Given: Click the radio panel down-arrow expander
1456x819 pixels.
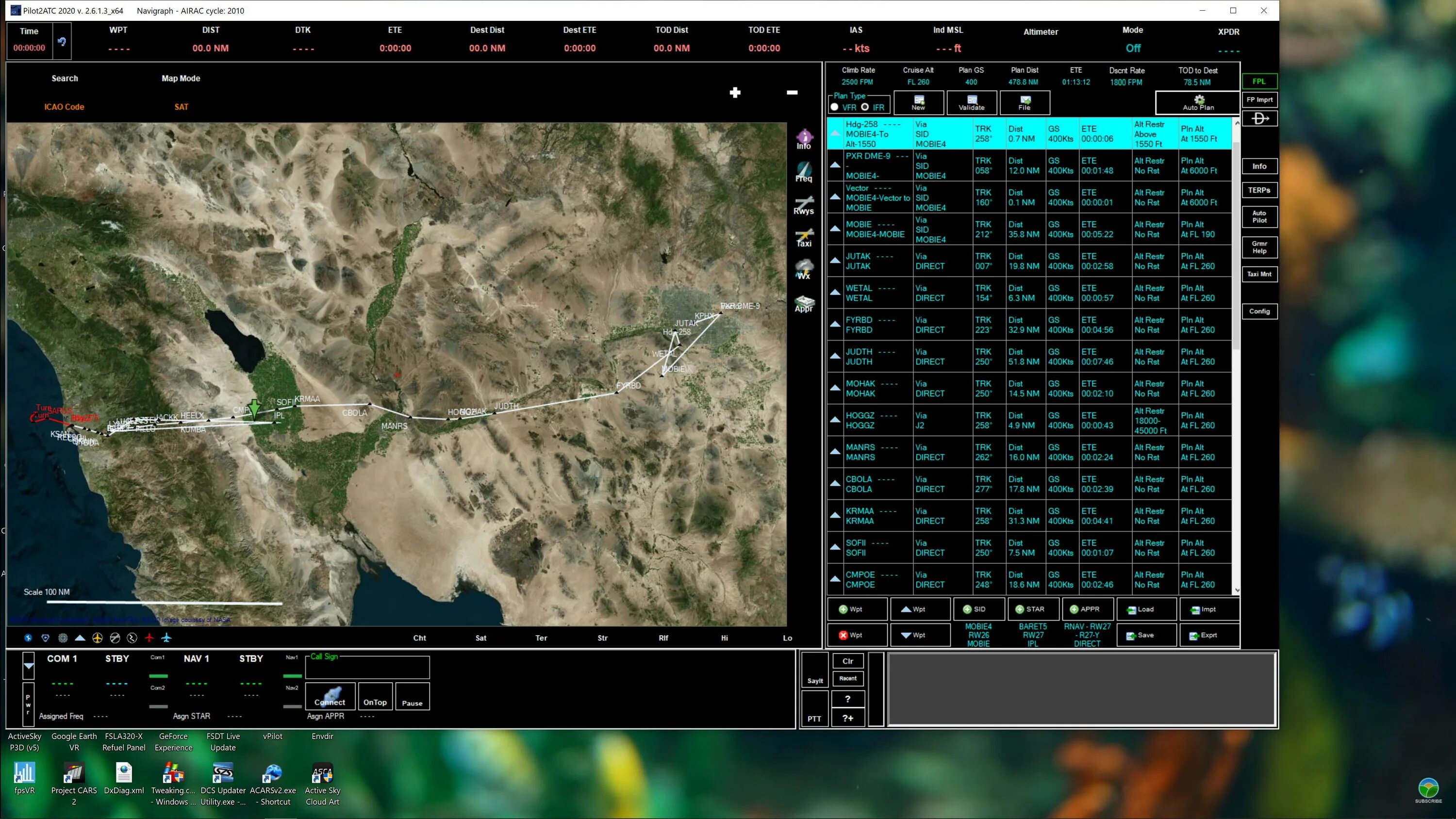Looking at the screenshot, I should [x=28, y=666].
